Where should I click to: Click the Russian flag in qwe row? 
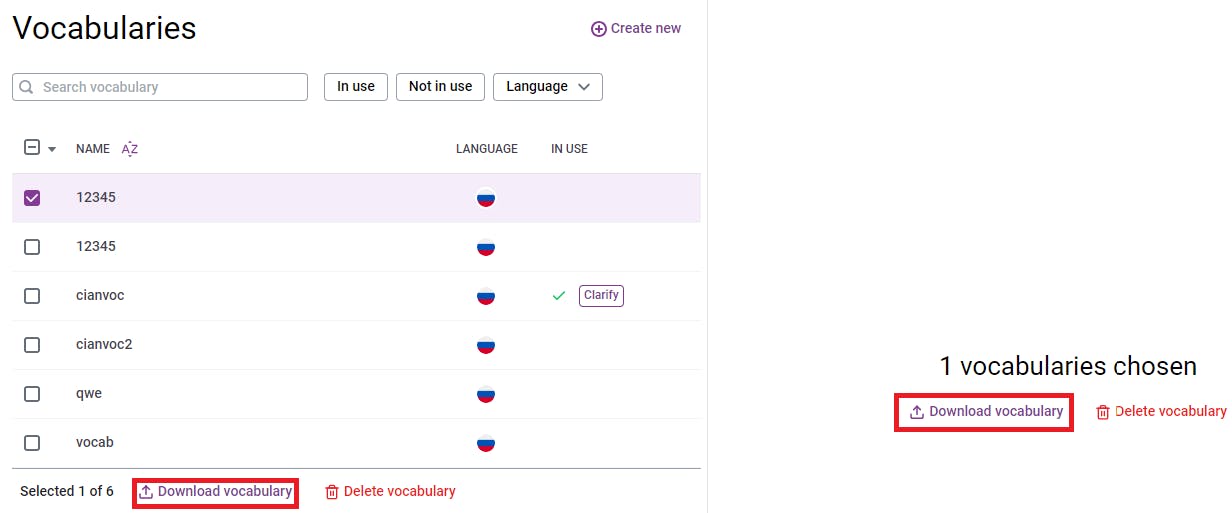486,394
